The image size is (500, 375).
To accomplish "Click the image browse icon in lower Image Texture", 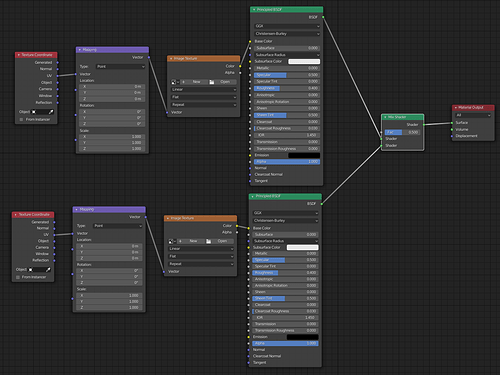I will pos(172,241).
